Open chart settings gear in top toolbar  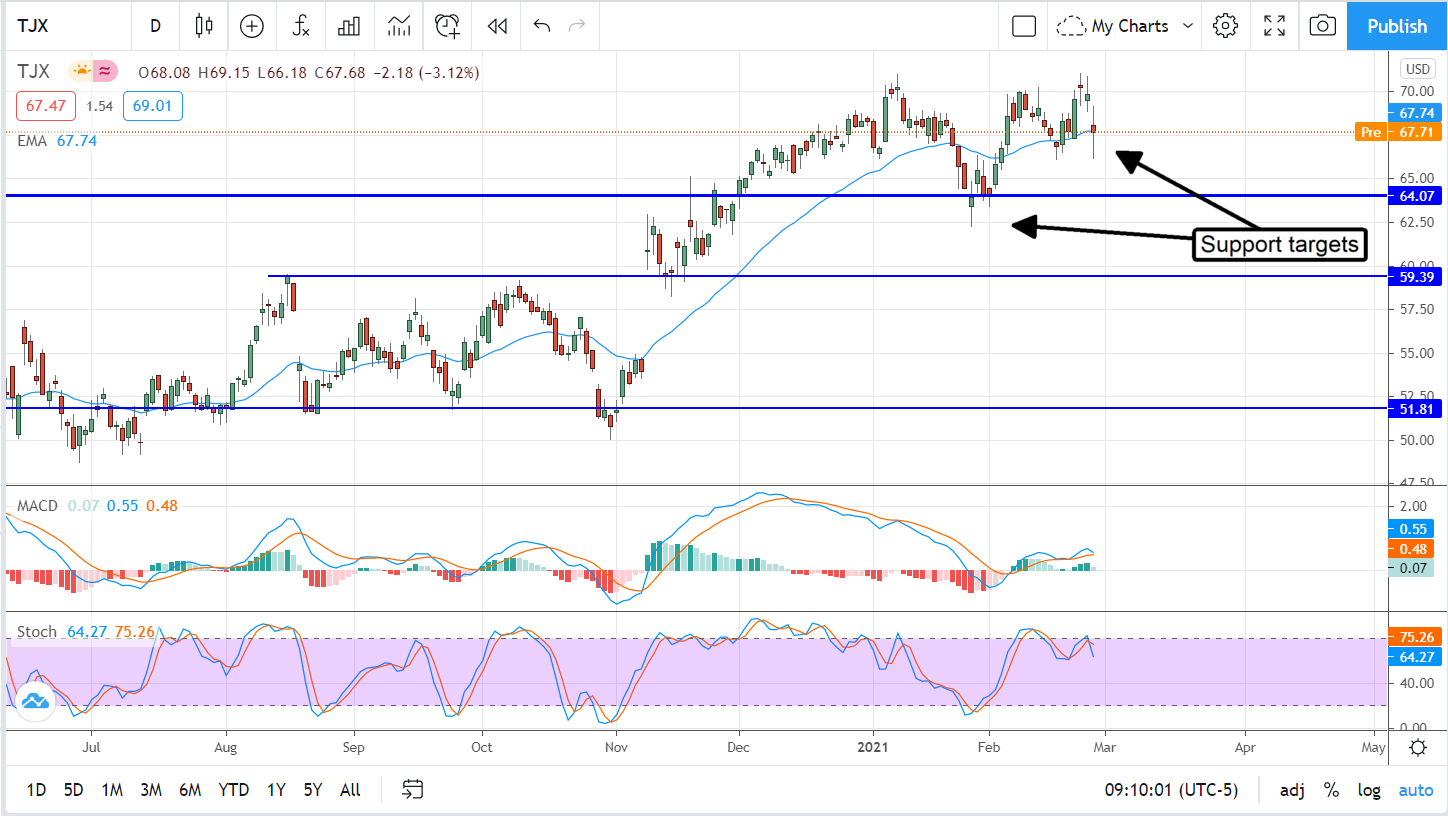pos(1225,26)
